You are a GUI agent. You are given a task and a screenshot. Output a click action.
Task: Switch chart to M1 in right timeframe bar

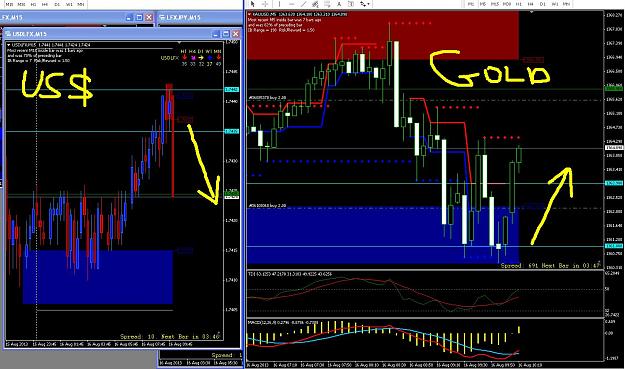coord(471,4)
